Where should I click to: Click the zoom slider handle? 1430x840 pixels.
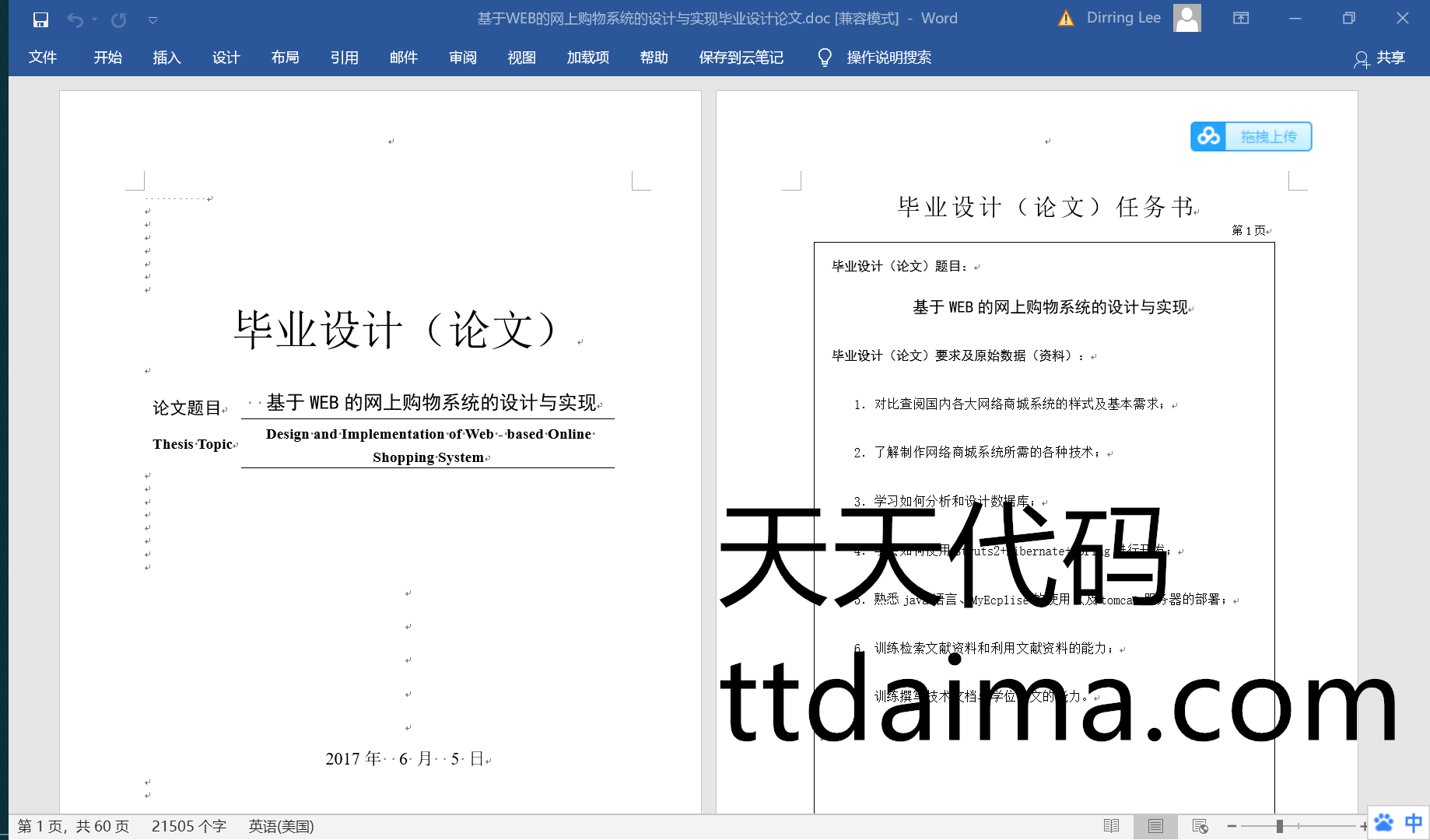(1279, 826)
